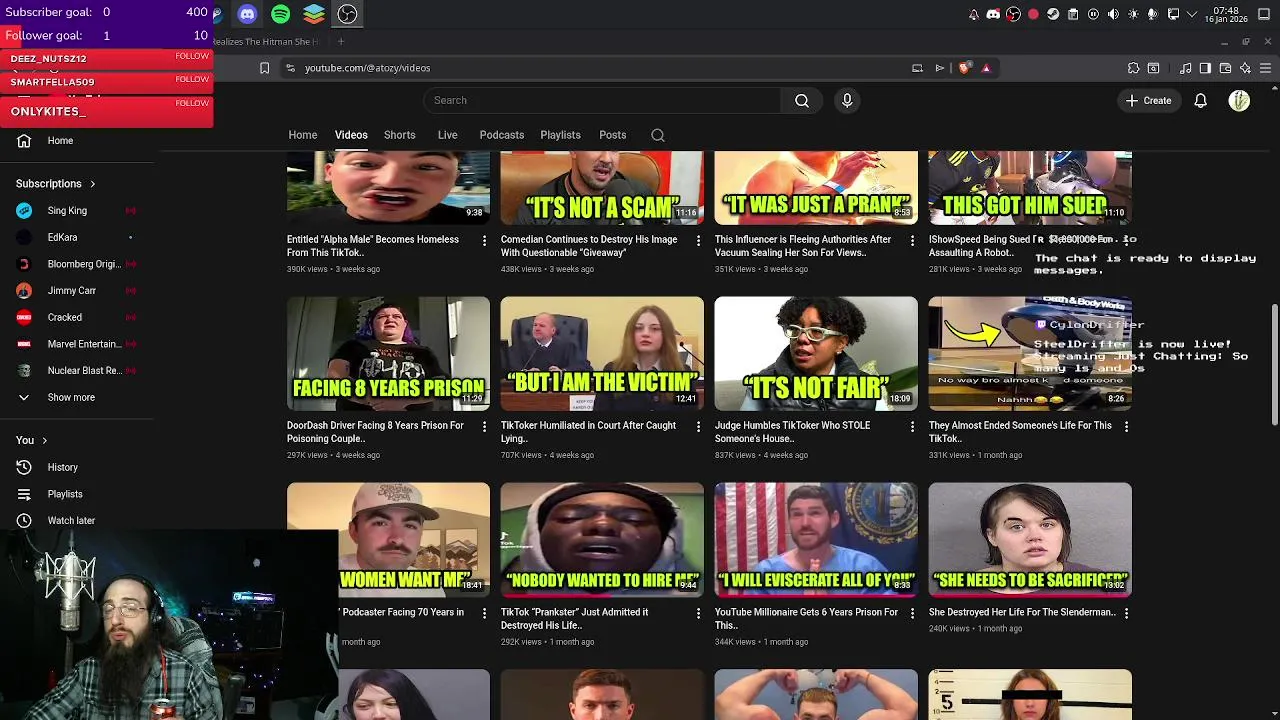Click the clipboard tray icon
Screen dimensions: 1280x720
click(1073, 14)
